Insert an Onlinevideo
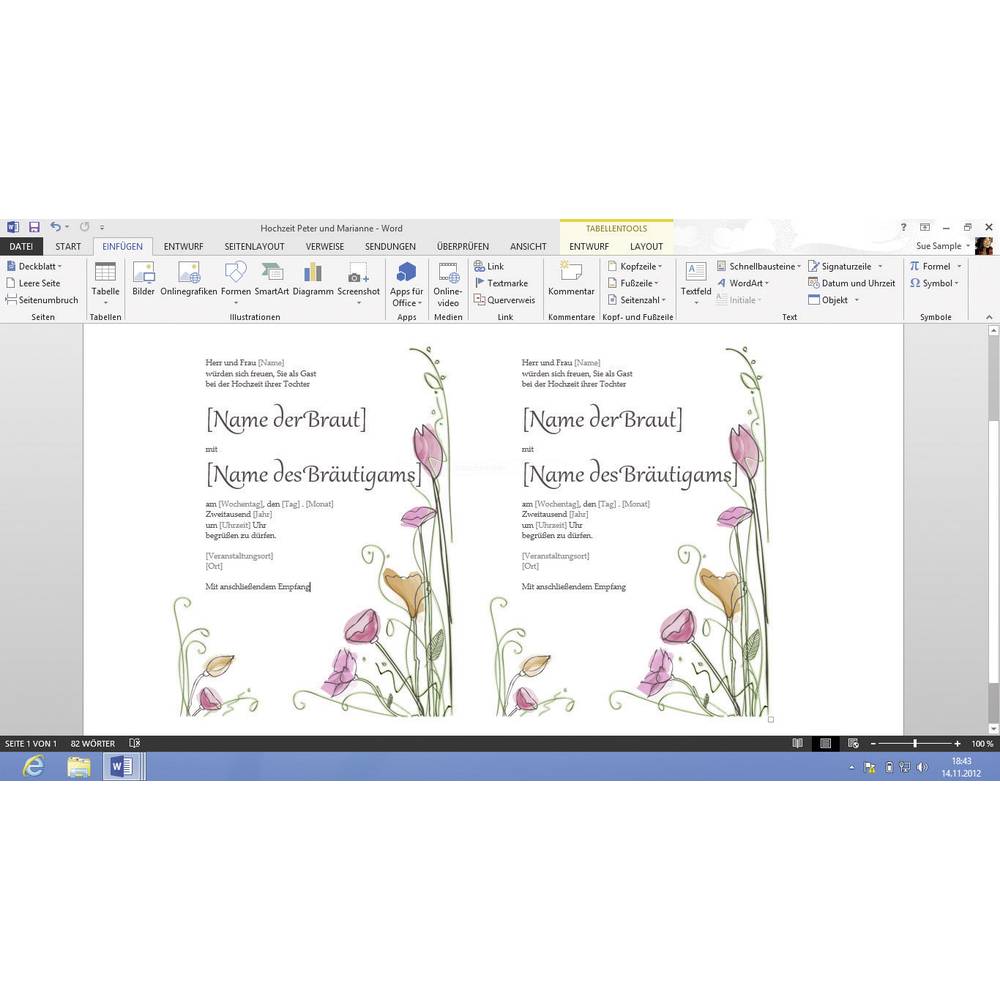Screen dimensions: 1000x1000 (x=447, y=283)
